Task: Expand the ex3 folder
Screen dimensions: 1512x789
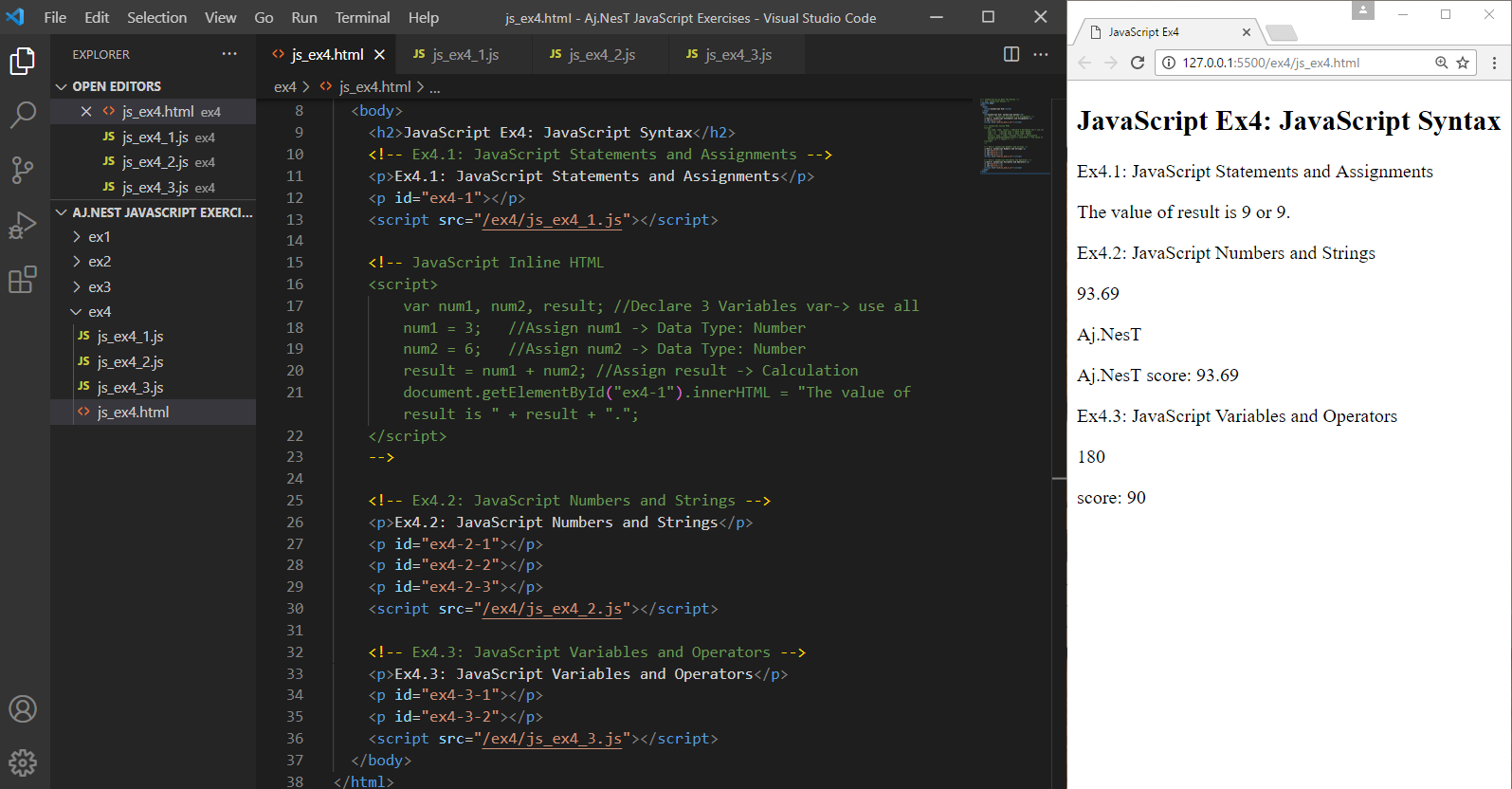Action: [99, 286]
